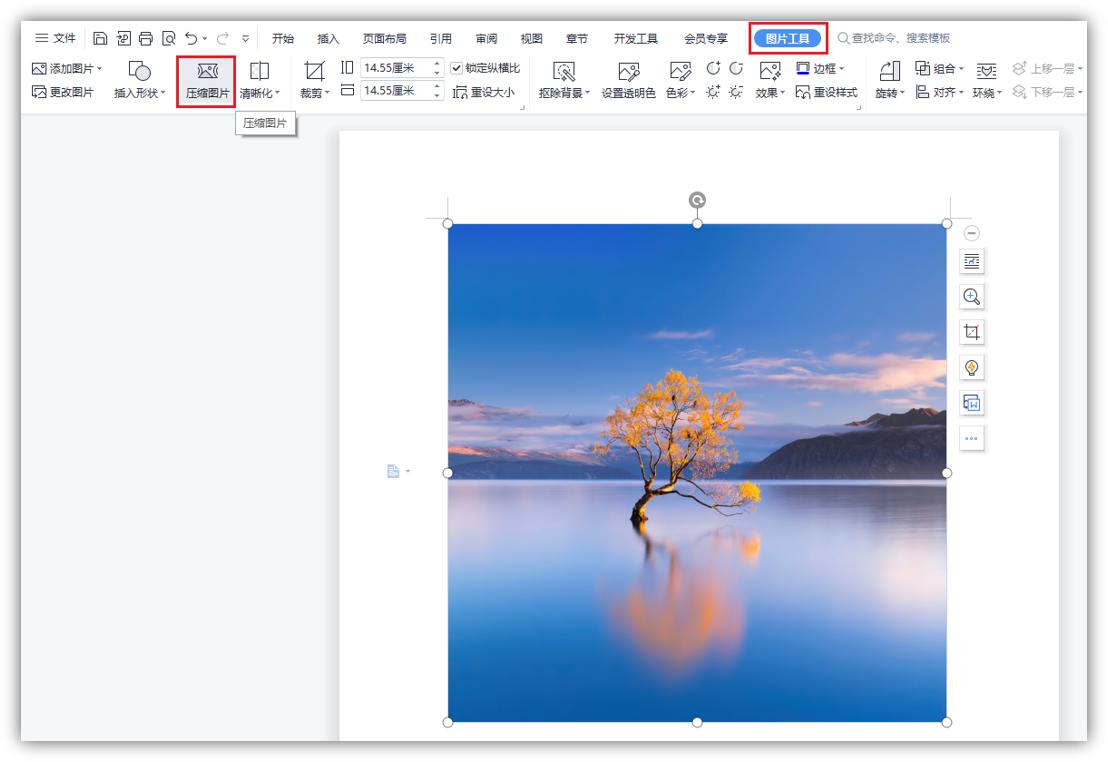Click the magnifier preview floating icon
This screenshot has width=1108, height=762.
[972, 297]
